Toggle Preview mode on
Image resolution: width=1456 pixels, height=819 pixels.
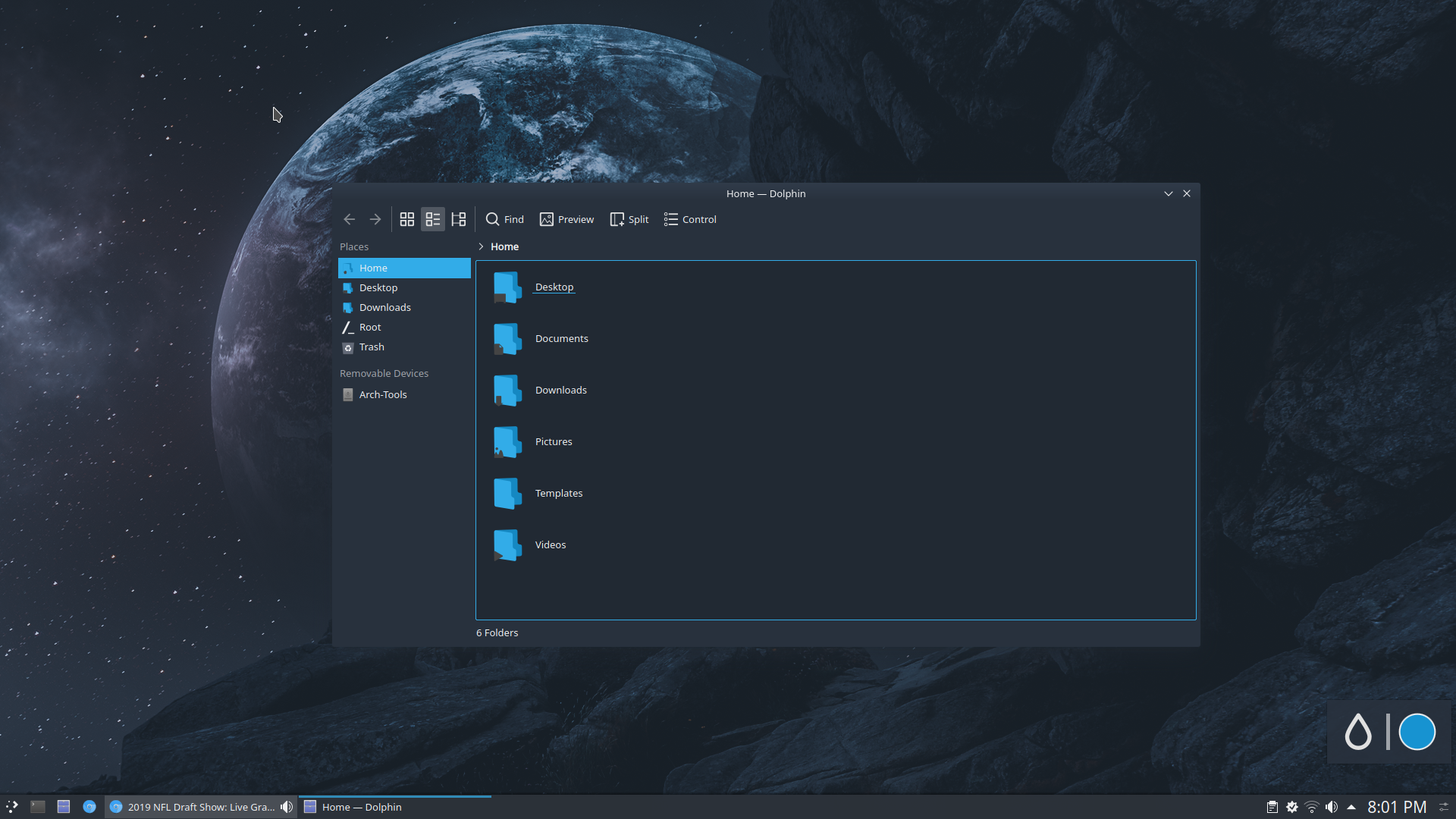(x=566, y=219)
